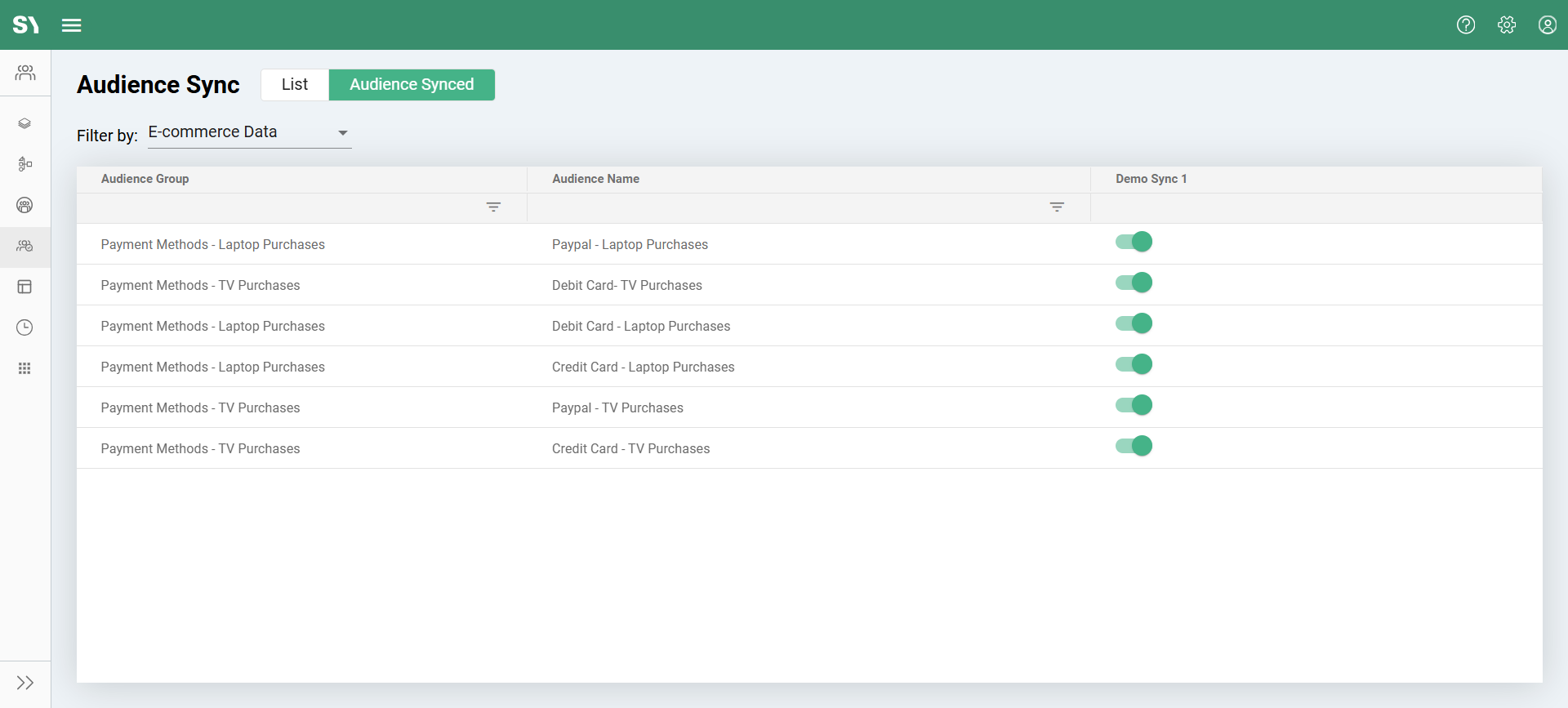Viewport: 1568px width, 708px height.
Task: Disable sync for Paypal - Laptop Purchases
Action: point(1134,242)
